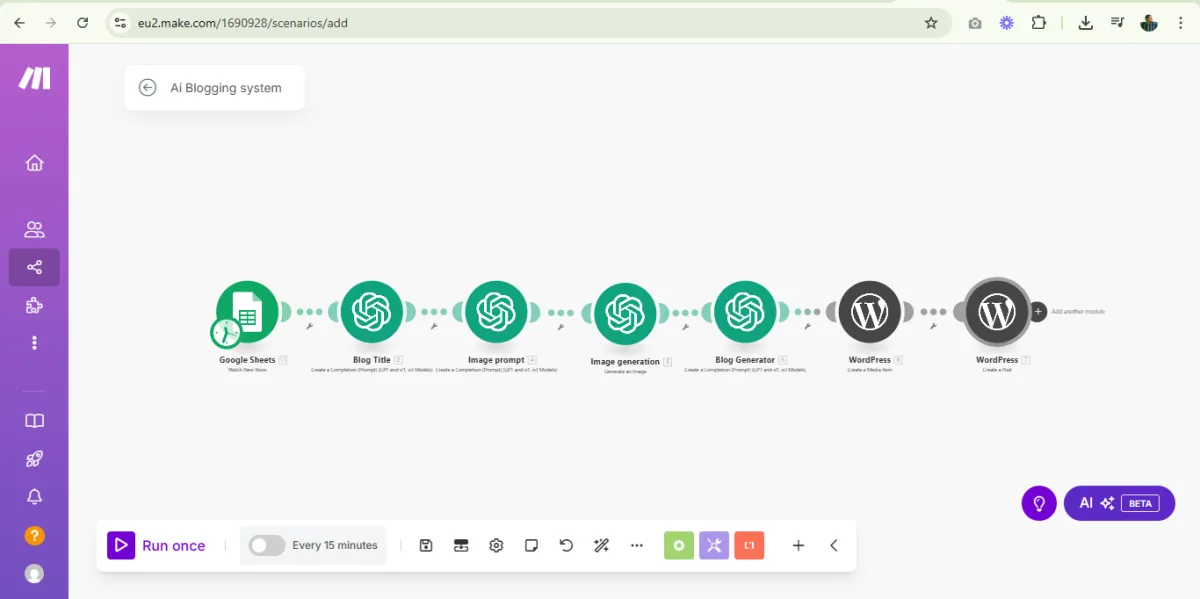This screenshot has width=1200, height=599.
Task: Click the orange text parser brackets icon
Action: tap(749, 545)
